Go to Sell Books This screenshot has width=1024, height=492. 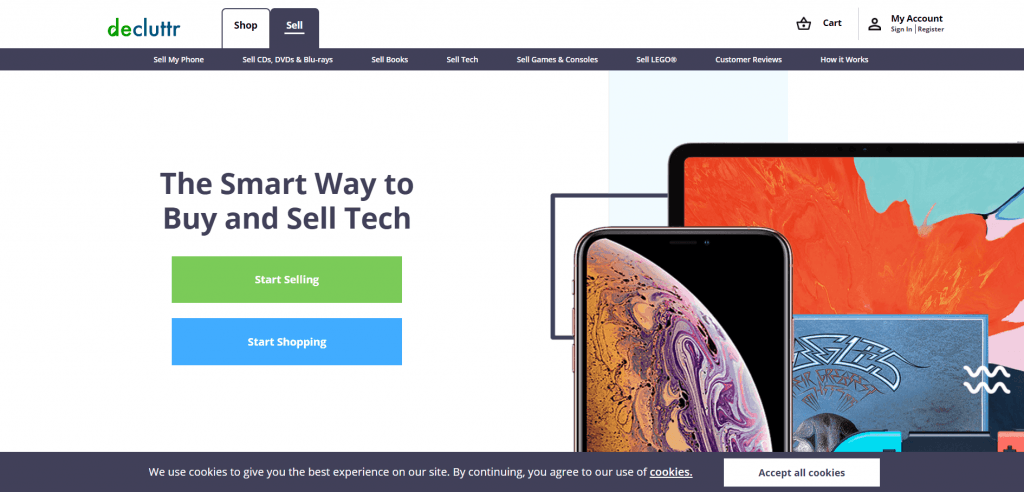pos(390,59)
